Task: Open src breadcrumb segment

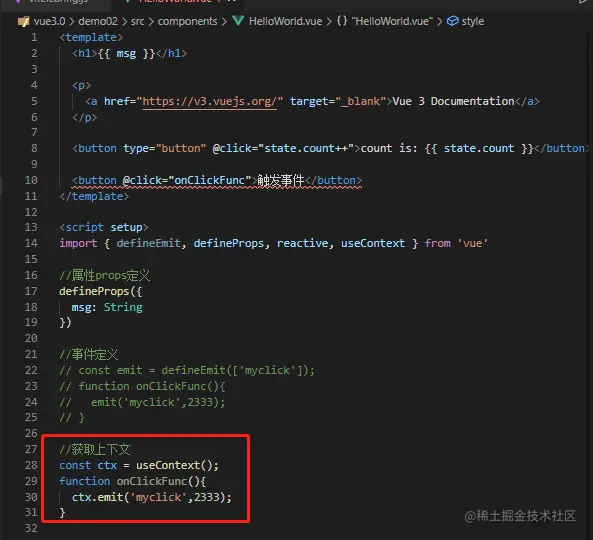Action: click(x=137, y=21)
